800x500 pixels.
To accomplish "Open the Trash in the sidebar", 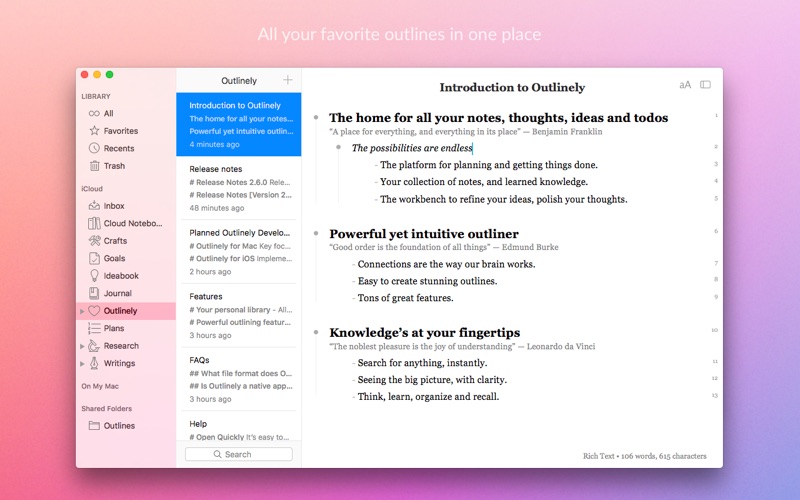I will 126,165.
